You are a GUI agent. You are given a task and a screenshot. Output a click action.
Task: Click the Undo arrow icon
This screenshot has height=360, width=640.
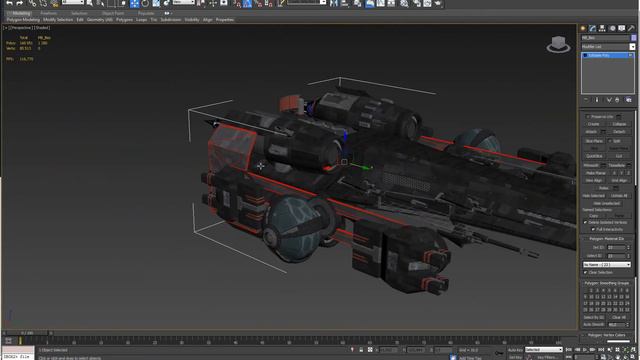click(x=9, y=3)
